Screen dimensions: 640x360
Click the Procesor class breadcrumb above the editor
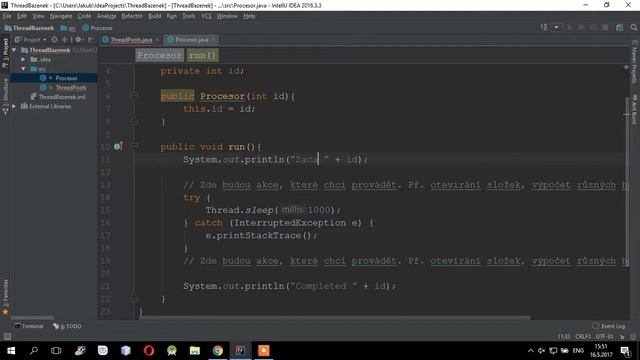(x=160, y=55)
